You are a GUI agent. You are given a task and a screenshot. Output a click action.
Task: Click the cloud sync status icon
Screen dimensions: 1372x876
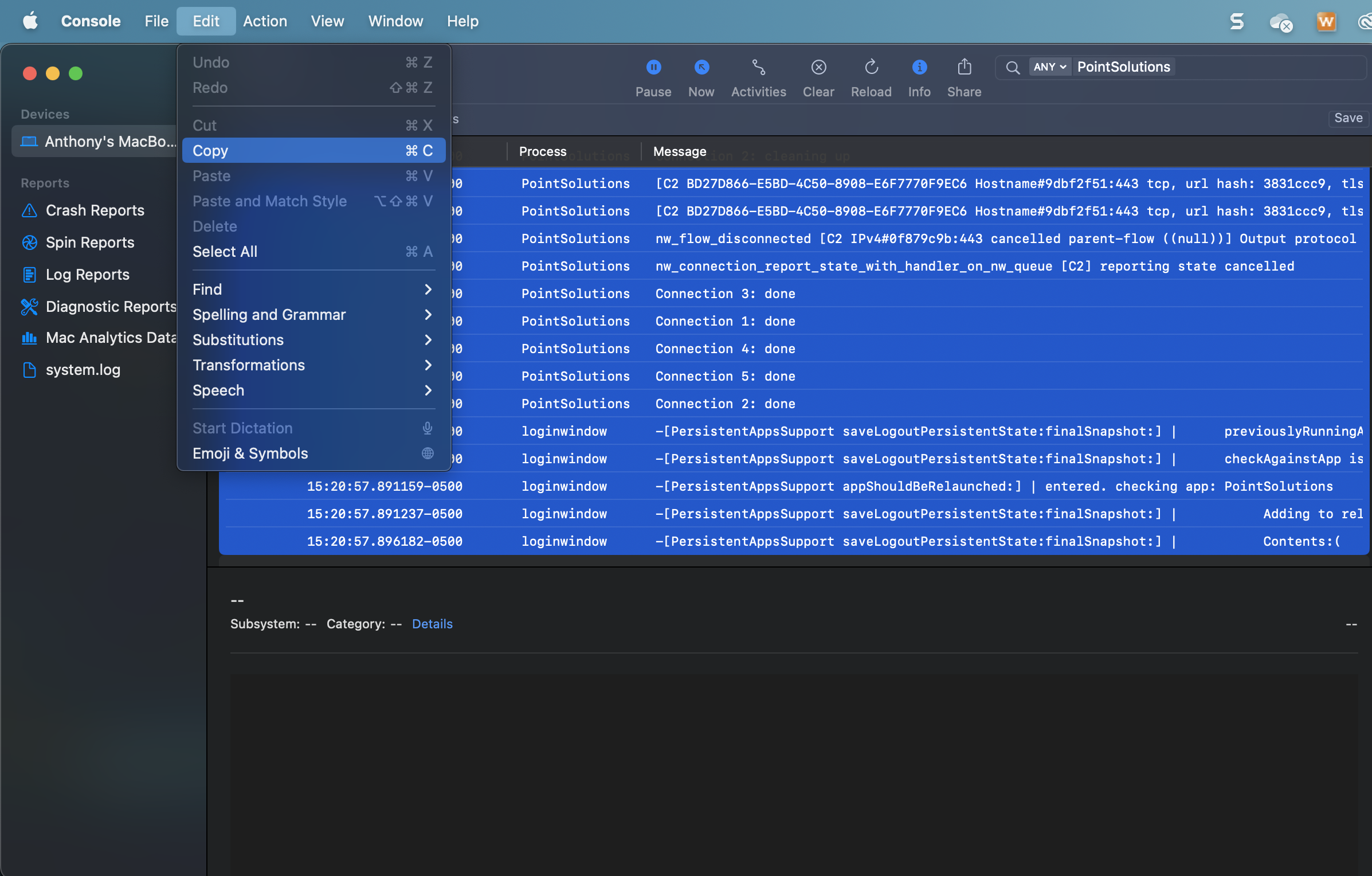[1280, 23]
